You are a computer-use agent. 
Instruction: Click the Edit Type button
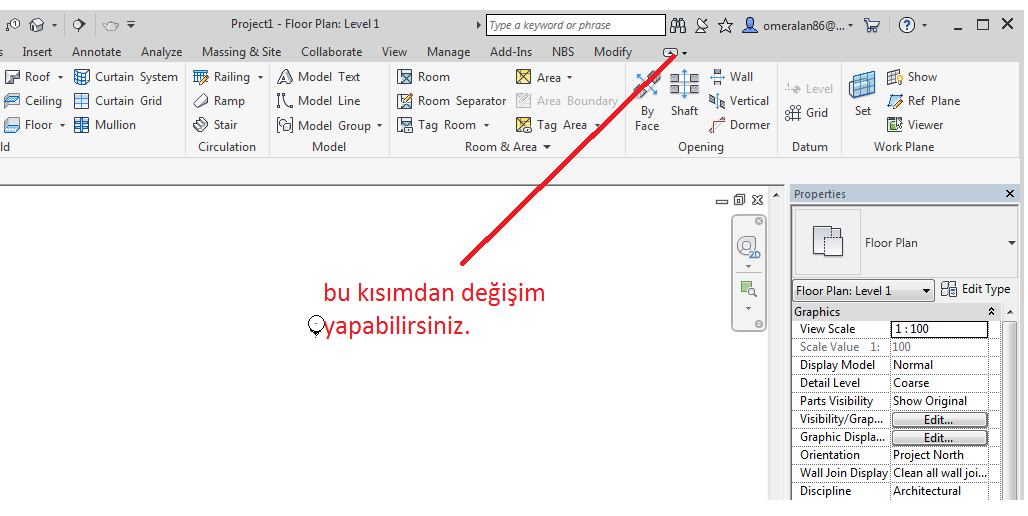(975, 289)
